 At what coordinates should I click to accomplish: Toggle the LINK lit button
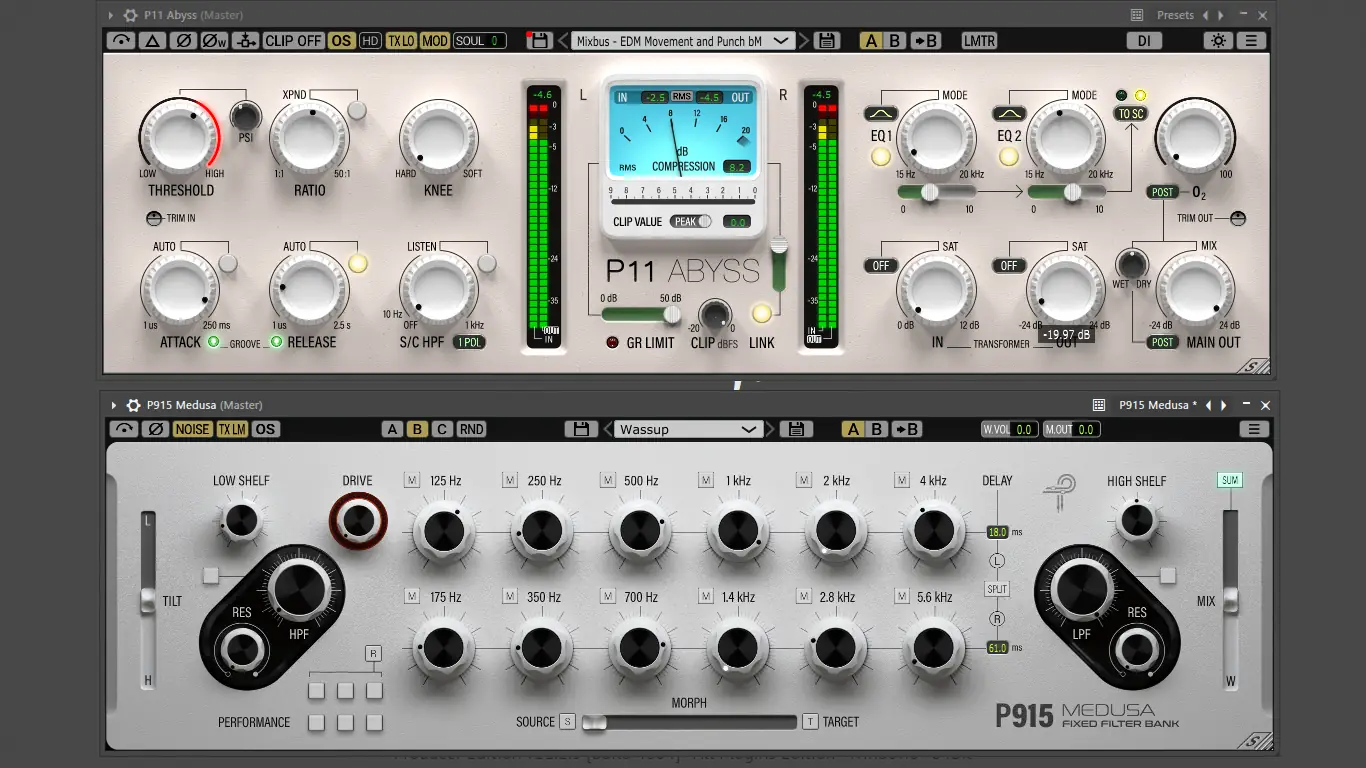pos(762,313)
